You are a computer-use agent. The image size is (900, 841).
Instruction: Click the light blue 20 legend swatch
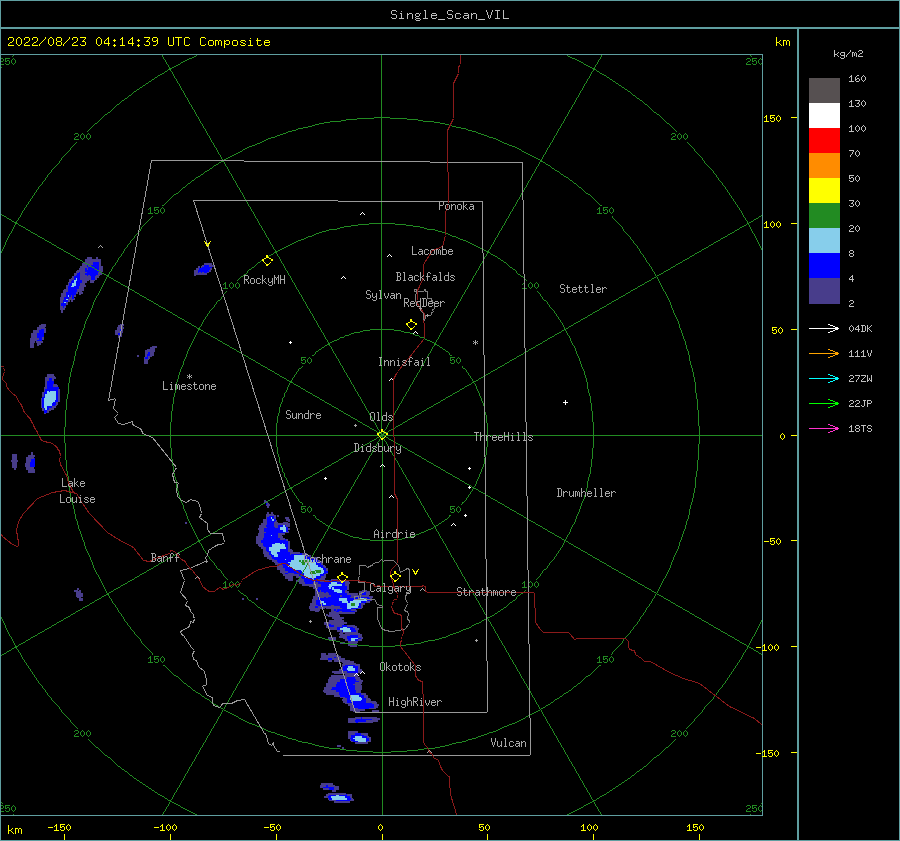pyautogui.click(x=824, y=241)
